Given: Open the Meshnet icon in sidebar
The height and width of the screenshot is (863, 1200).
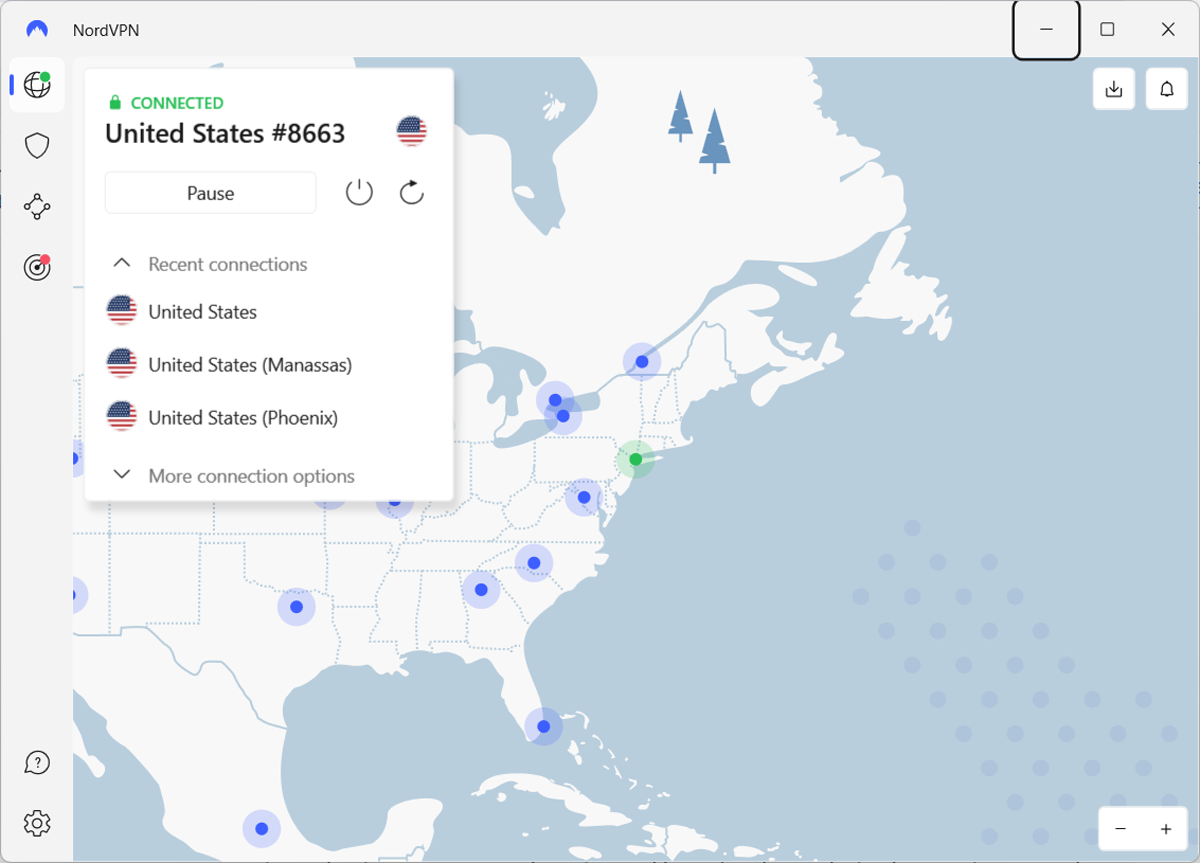Looking at the screenshot, I should 37,207.
